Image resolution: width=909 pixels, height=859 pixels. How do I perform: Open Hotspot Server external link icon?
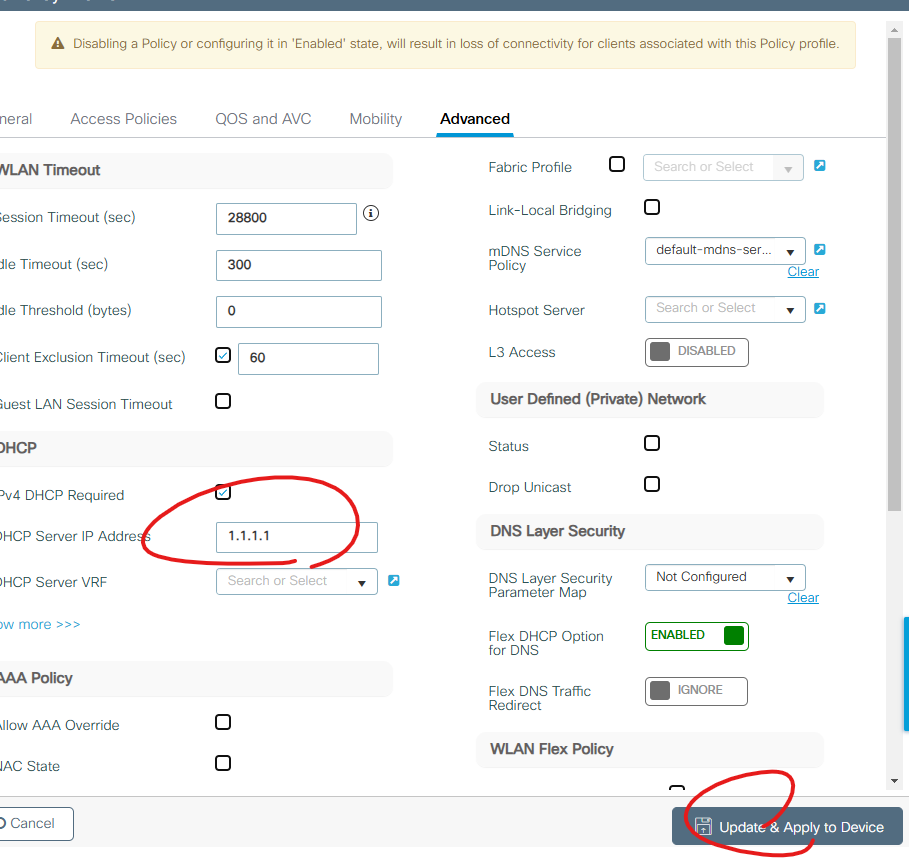(x=819, y=308)
